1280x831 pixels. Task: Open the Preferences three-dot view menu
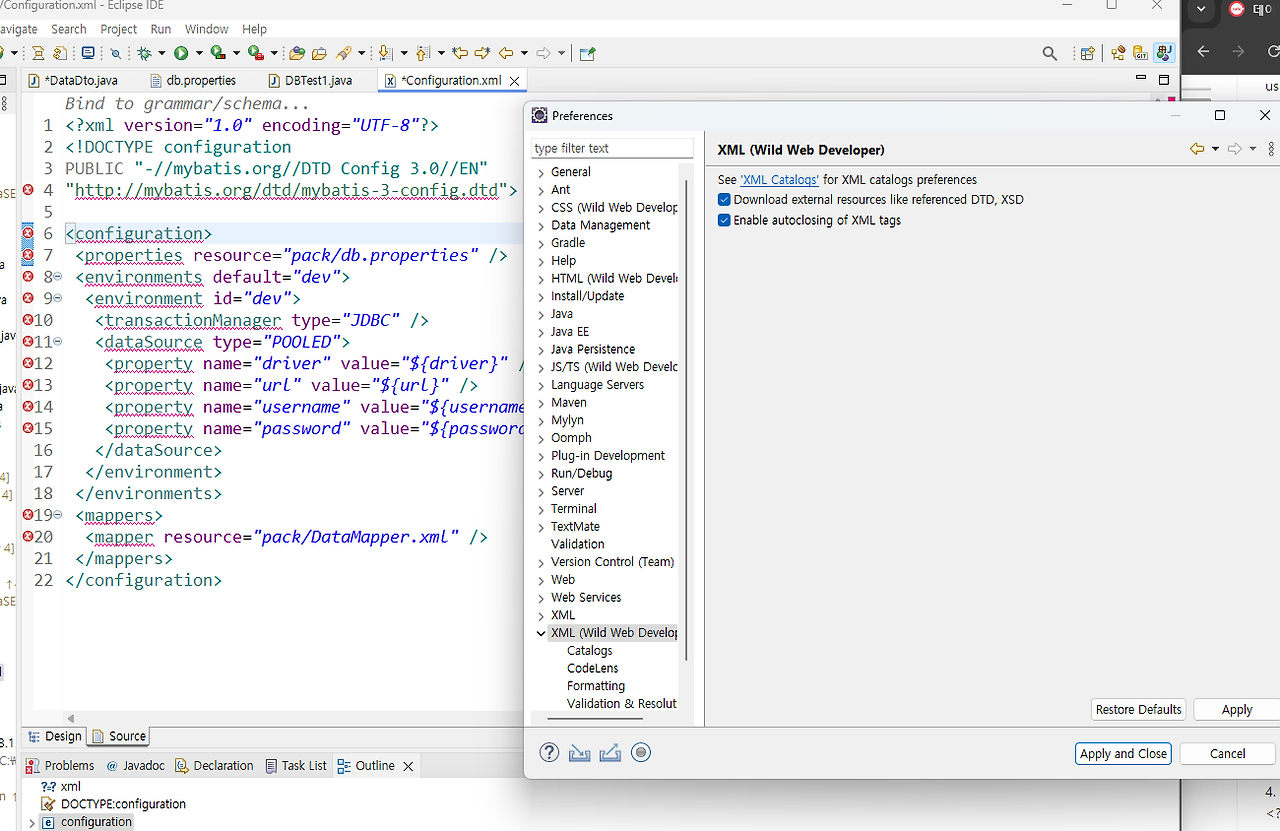1271,149
